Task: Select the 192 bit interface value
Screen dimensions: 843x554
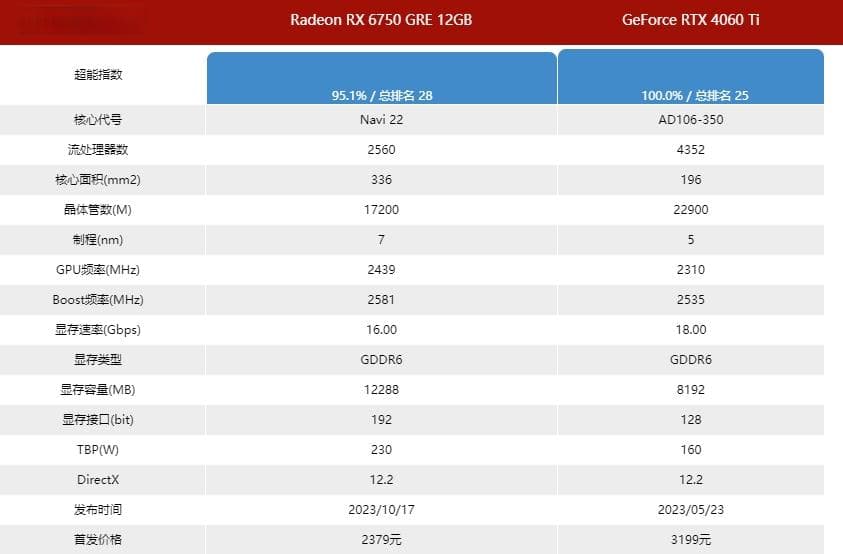Action: (381, 420)
